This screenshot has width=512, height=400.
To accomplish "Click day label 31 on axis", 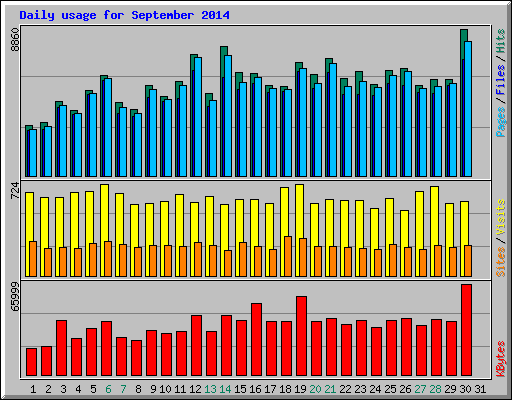I will click(480, 389).
